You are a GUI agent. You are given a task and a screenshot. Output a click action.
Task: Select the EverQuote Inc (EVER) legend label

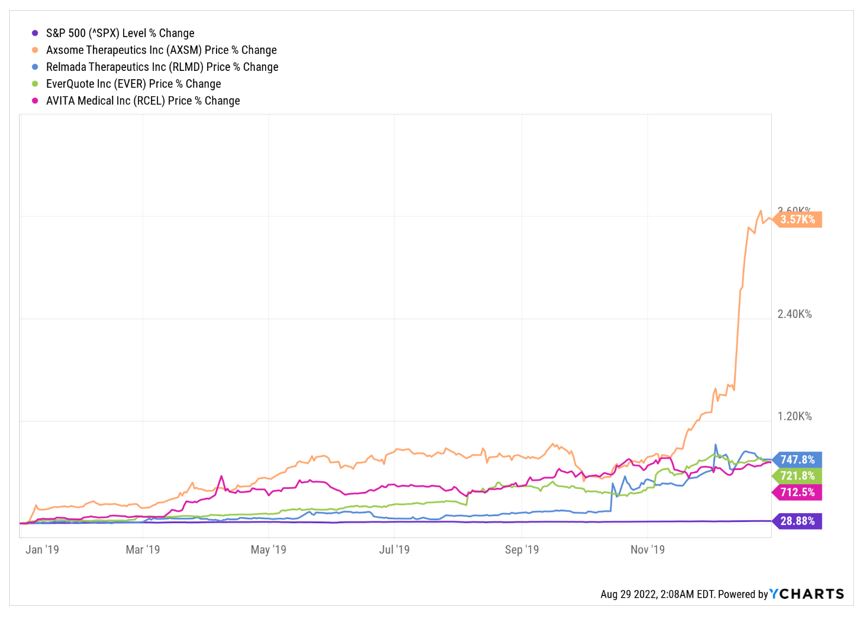(x=133, y=84)
